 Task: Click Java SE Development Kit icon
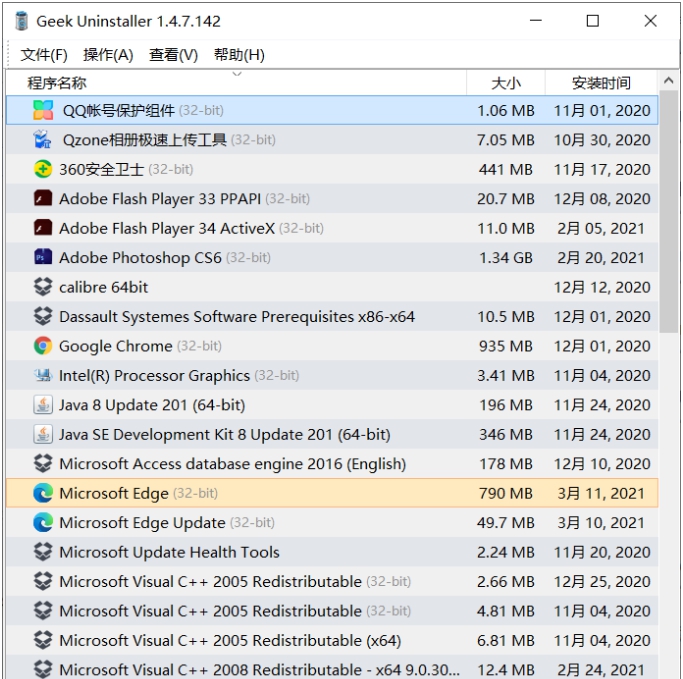pos(43,434)
